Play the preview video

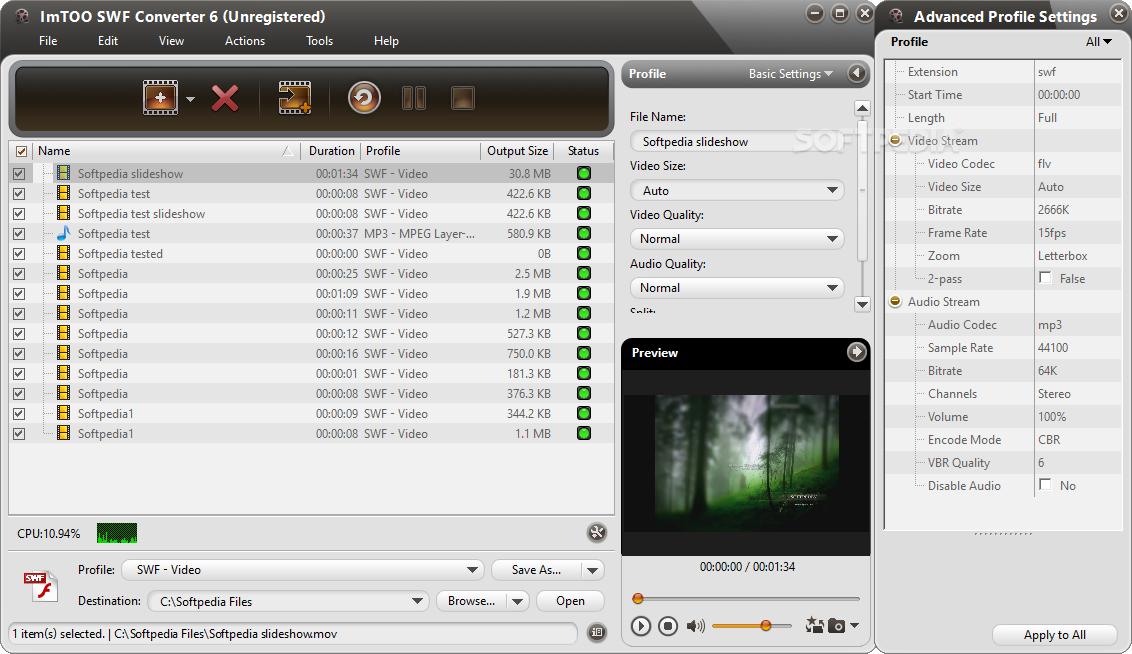point(640,626)
